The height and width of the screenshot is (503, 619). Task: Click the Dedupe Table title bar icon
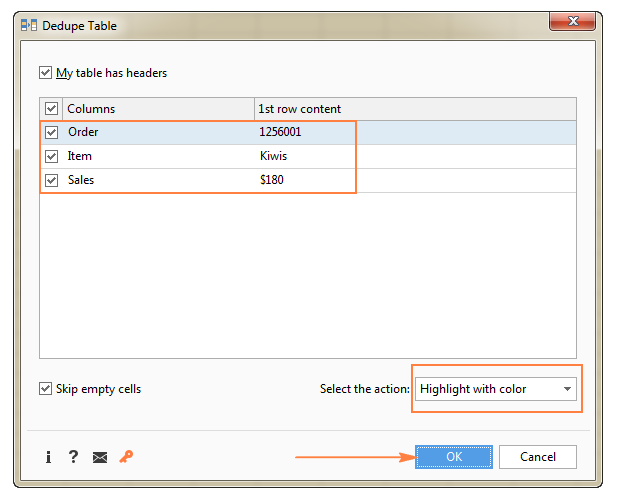coord(29,26)
